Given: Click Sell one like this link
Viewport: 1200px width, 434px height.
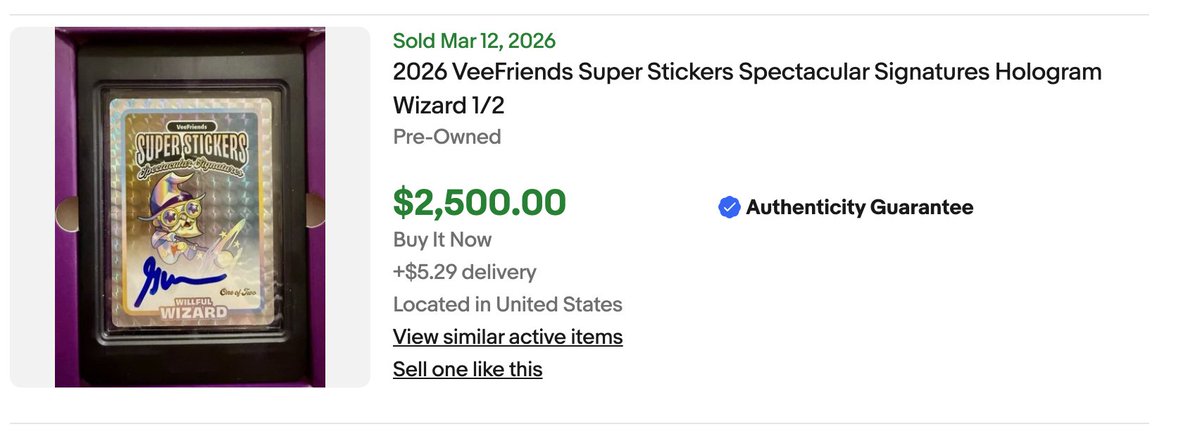Looking at the screenshot, I should coord(467,369).
